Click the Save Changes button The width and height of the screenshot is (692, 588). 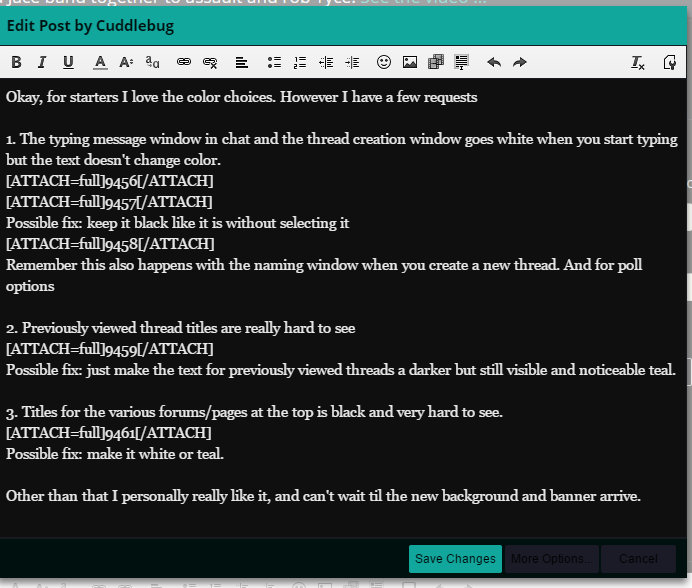click(x=455, y=559)
